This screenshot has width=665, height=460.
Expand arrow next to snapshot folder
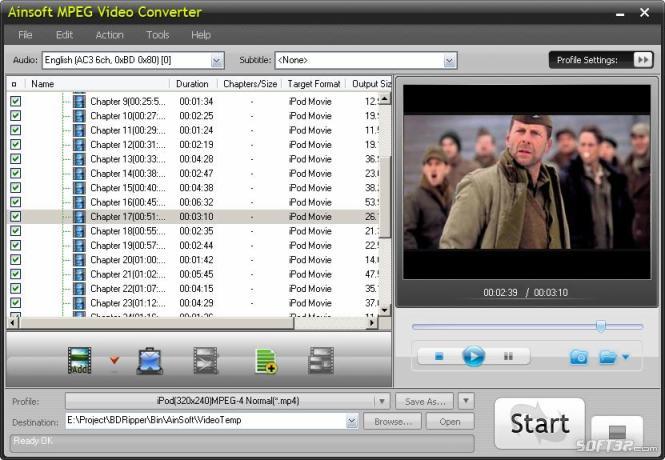coord(626,357)
